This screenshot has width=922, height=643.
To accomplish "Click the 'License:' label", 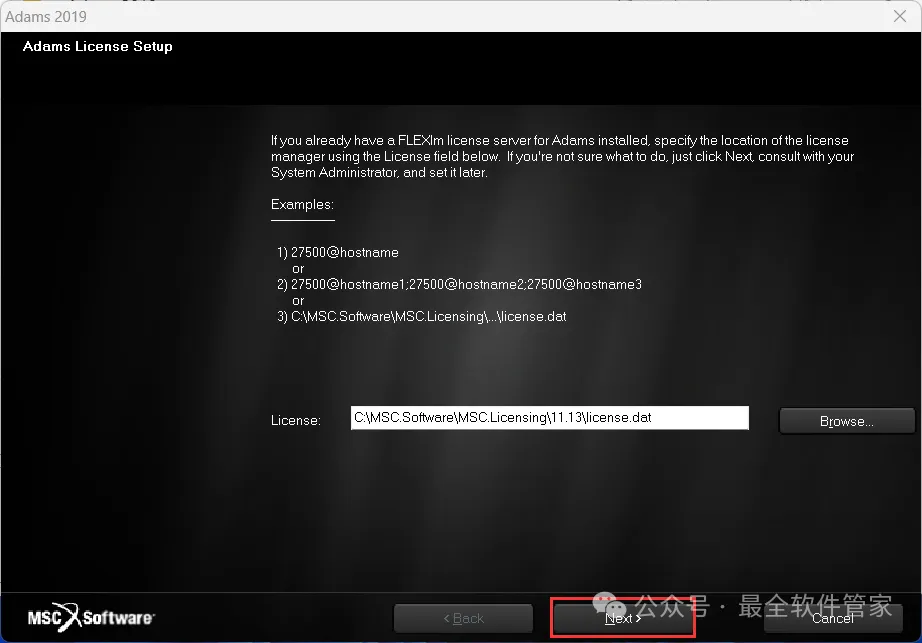I will pos(296,420).
